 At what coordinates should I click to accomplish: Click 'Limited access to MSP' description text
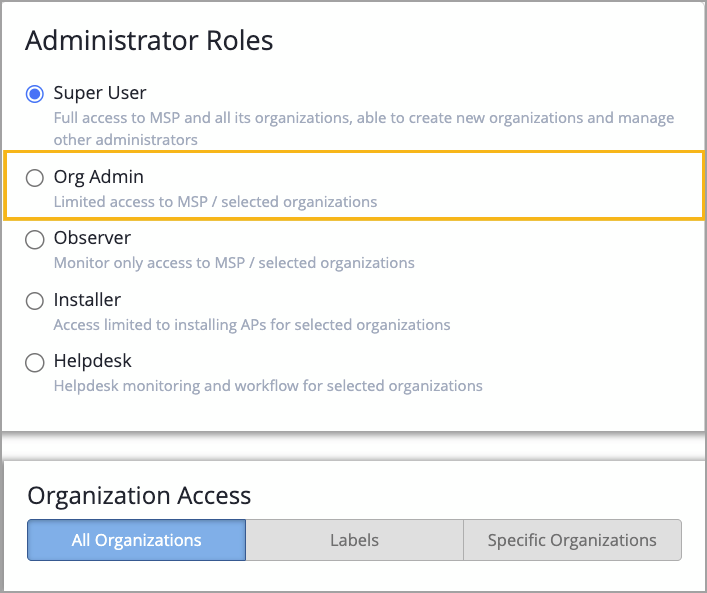pyautogui.click(x=215, y=202)
